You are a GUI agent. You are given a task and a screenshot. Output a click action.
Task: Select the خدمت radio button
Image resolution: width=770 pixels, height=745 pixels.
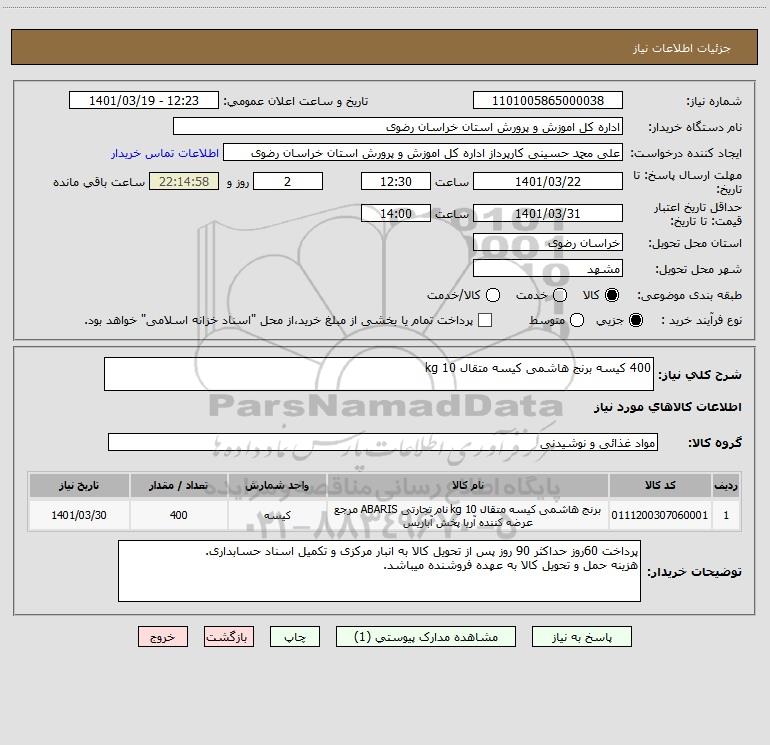point(560,295)
